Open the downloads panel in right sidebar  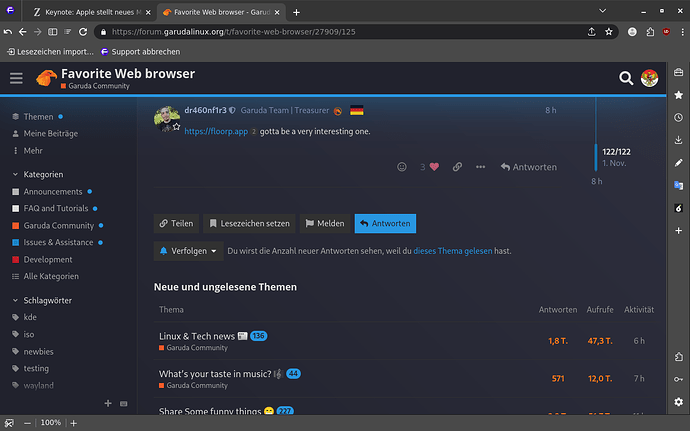coord(679,140)
